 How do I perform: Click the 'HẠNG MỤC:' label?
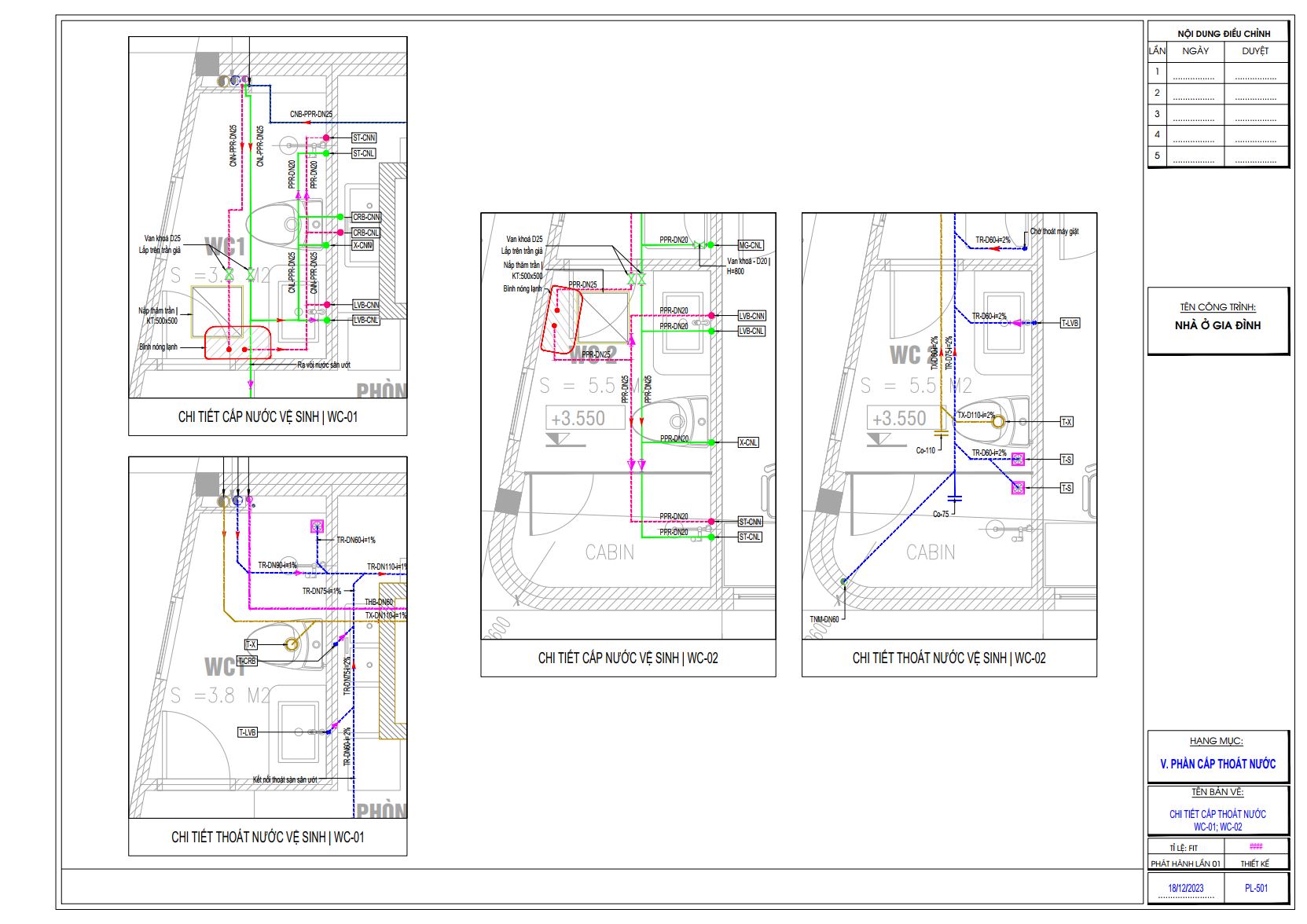(x=1216, y=741)
